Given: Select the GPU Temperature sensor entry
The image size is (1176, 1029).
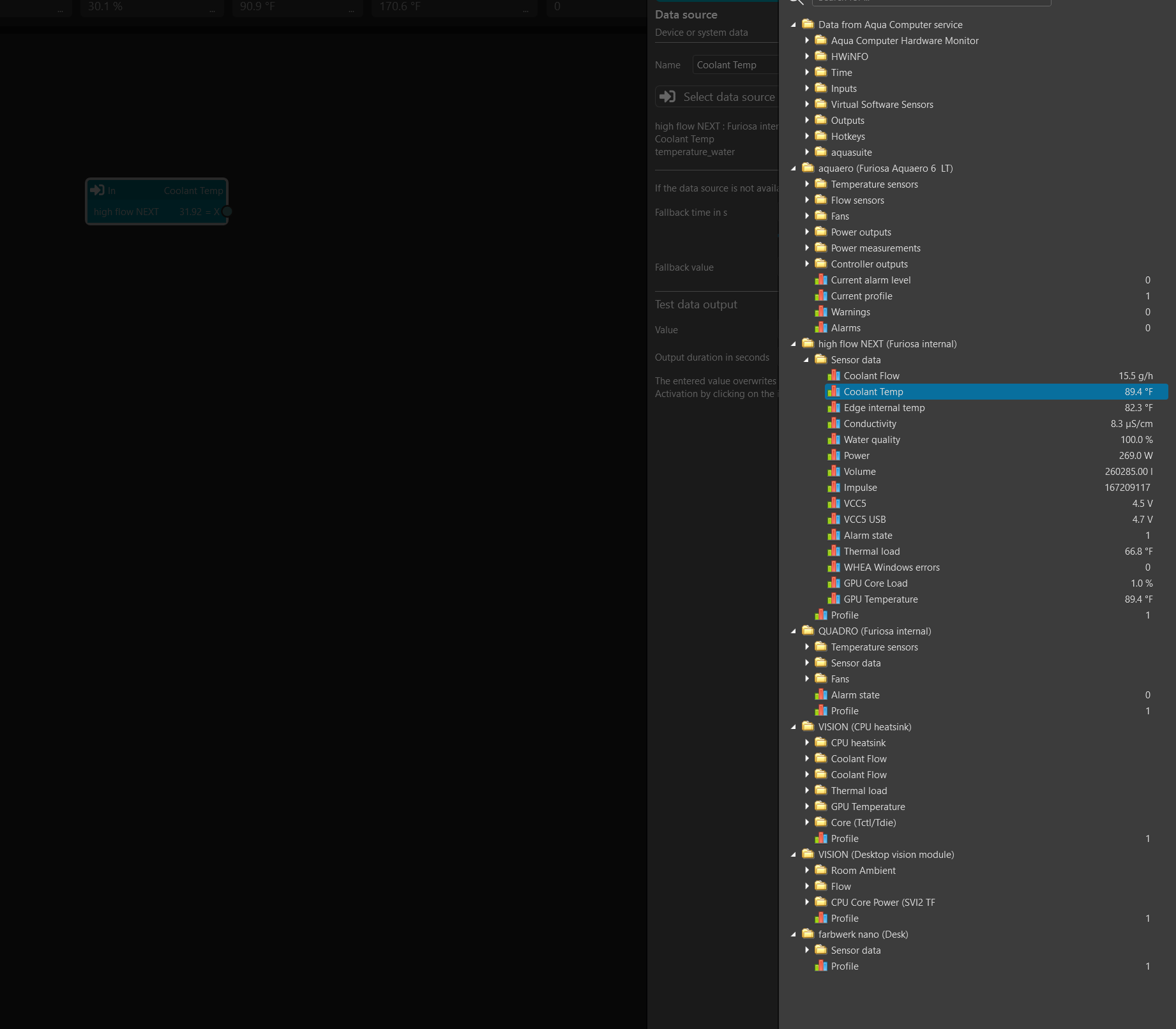Looking at the screenshot, I should 880,599.
